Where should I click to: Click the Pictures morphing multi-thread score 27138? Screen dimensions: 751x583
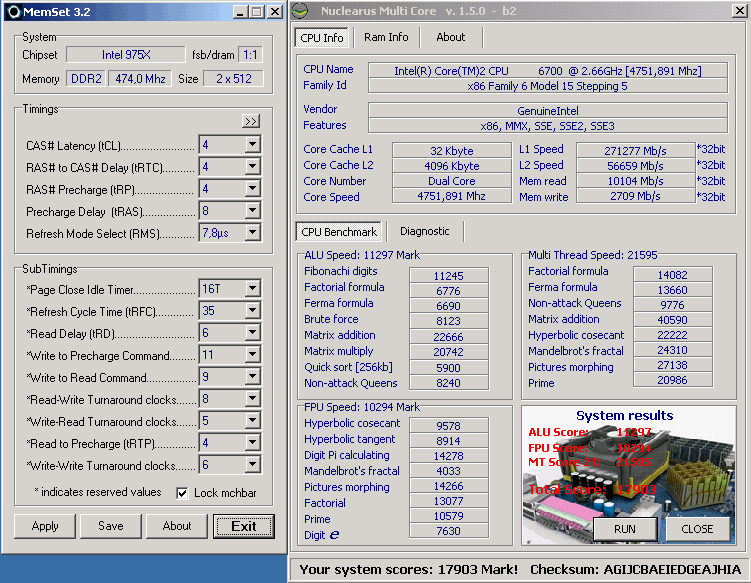click(672, 365)
